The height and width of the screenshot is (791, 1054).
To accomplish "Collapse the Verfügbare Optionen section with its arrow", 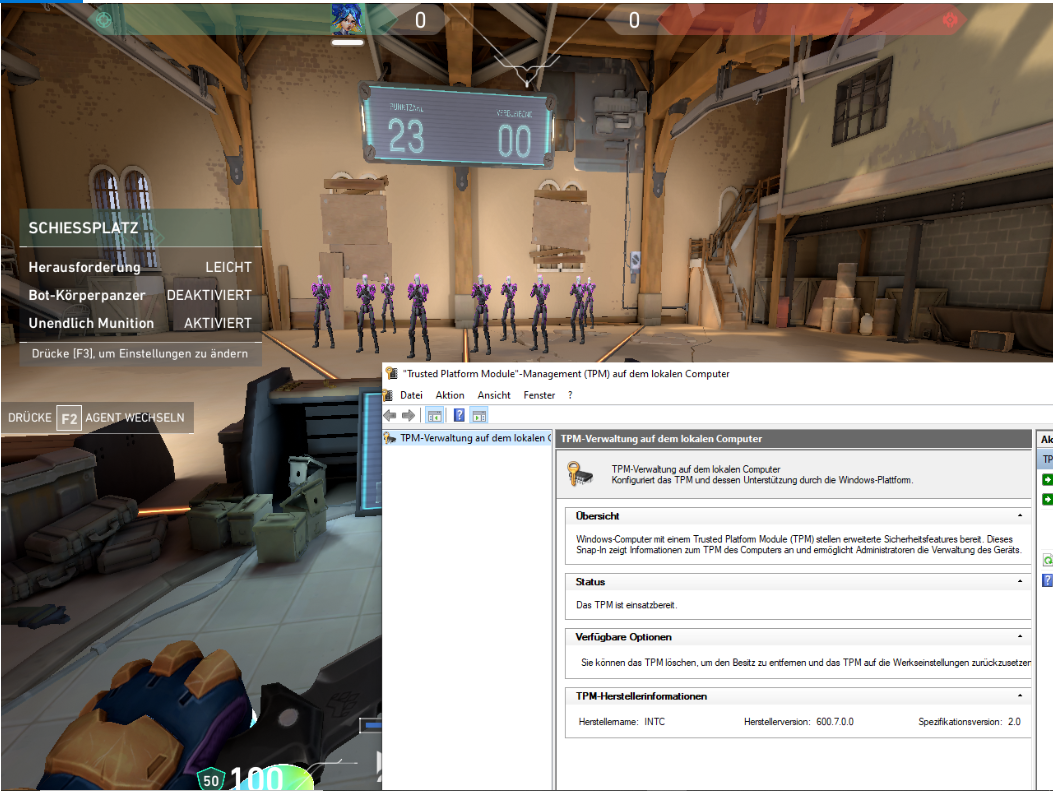I will [x=1020, y=636].
